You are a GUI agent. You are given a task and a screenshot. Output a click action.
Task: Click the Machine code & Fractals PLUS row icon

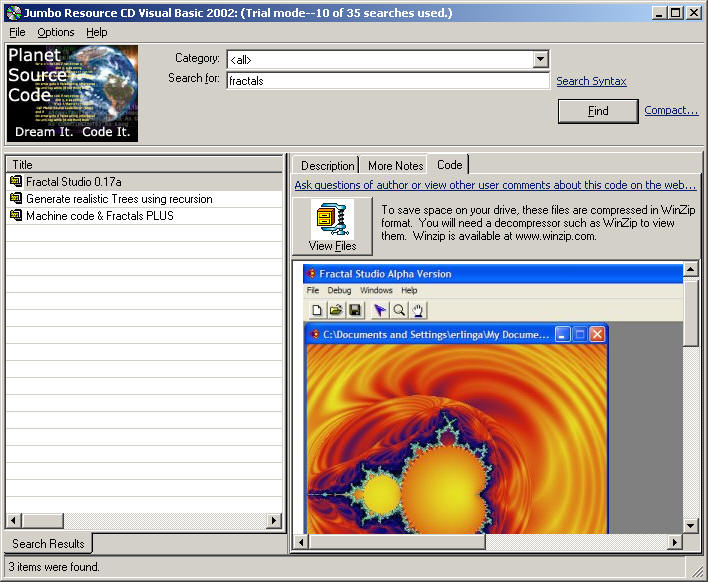[x=16, y=215]
